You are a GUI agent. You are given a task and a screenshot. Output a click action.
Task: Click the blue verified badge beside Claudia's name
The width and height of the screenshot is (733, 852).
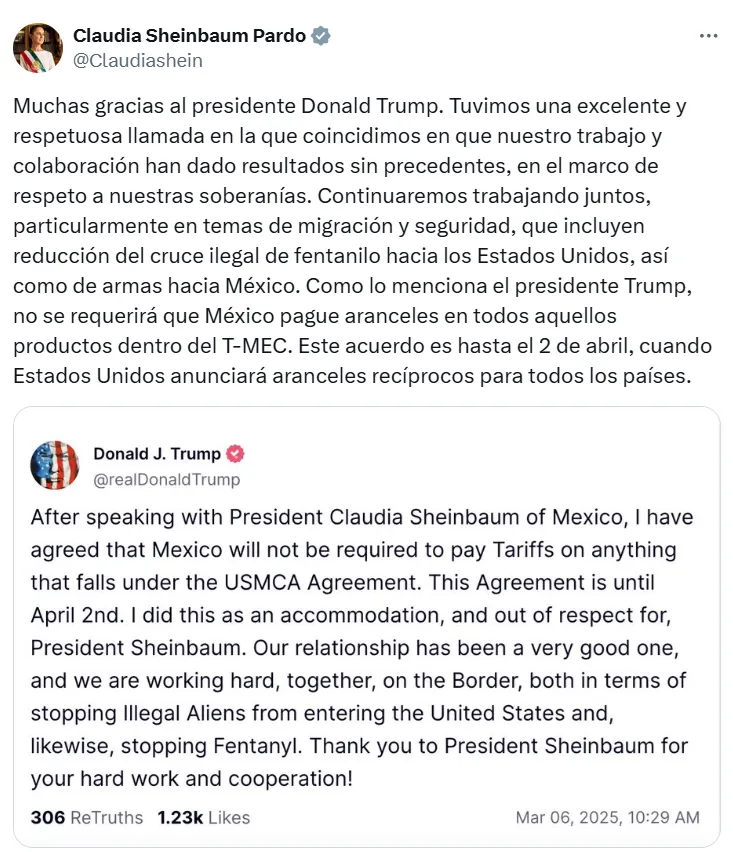(x=321, y=36)
